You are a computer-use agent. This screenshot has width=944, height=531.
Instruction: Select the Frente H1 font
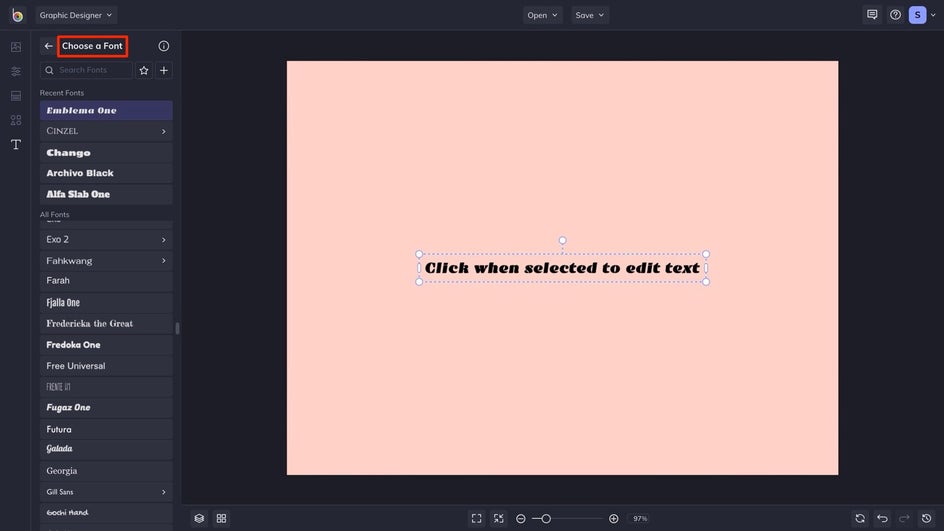106,387
